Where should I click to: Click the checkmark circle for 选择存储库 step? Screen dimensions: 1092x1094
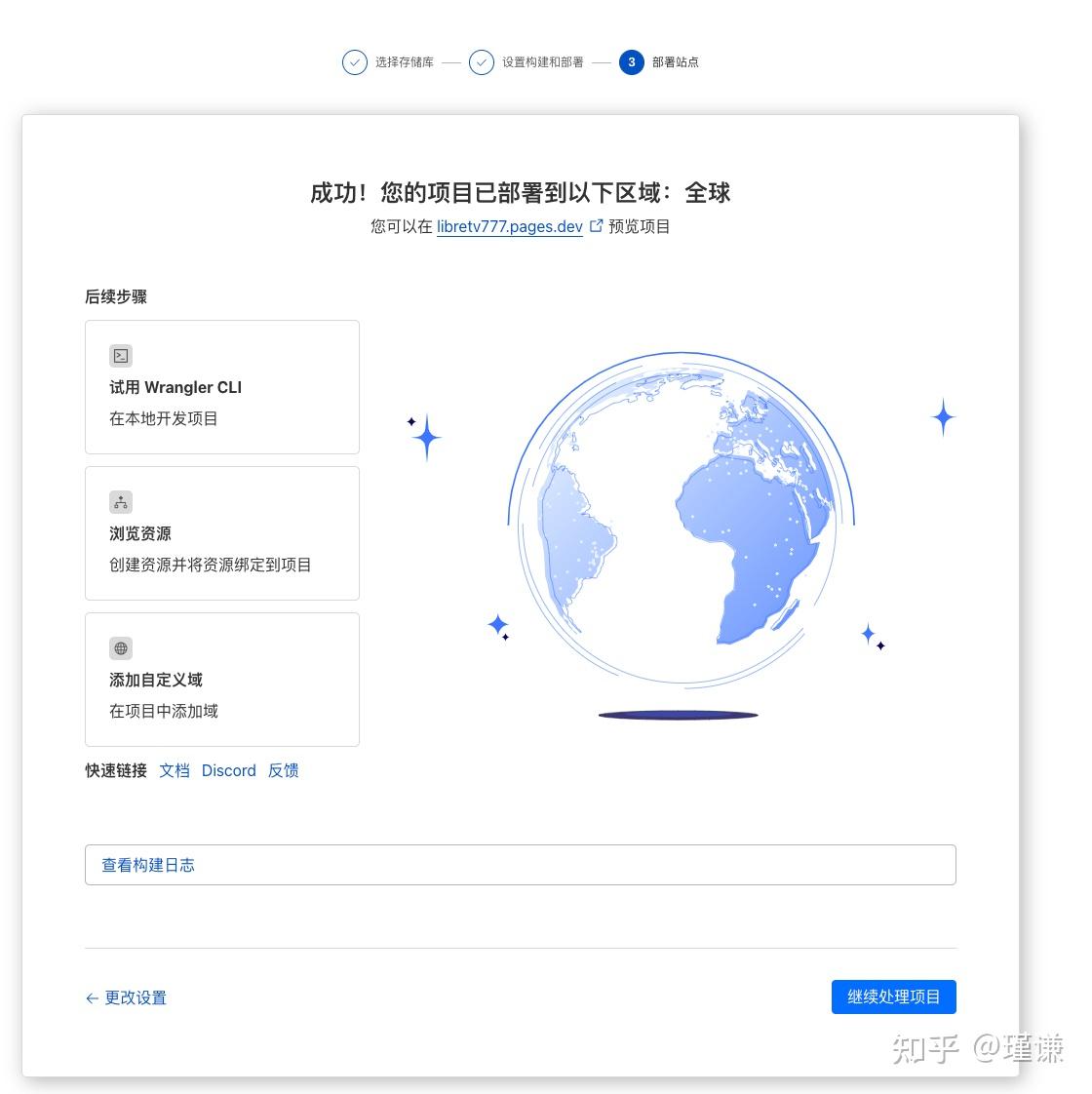pyautogui.click(x=354, y=62)
